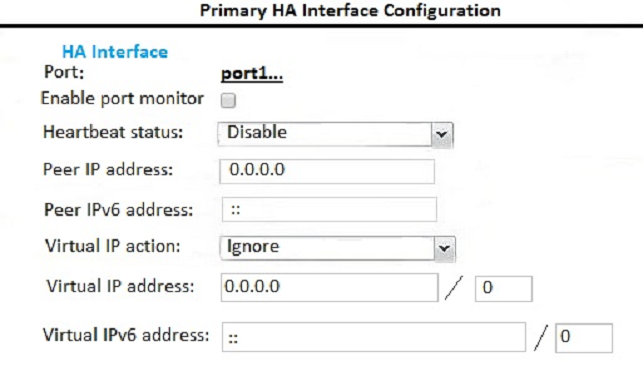Click the Peer IP address label
This screenshot has height=371, width=643.
108,169
